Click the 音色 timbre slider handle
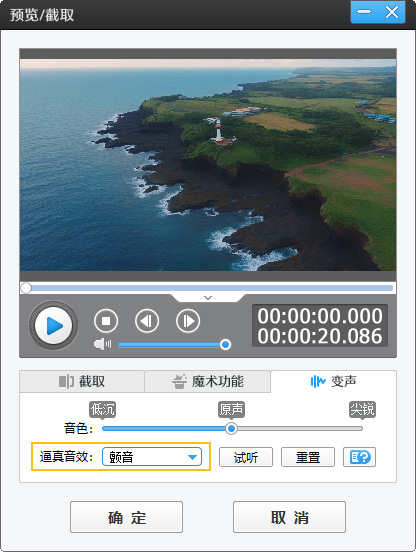Screen dimensions: 416x552 pos(231,428)
